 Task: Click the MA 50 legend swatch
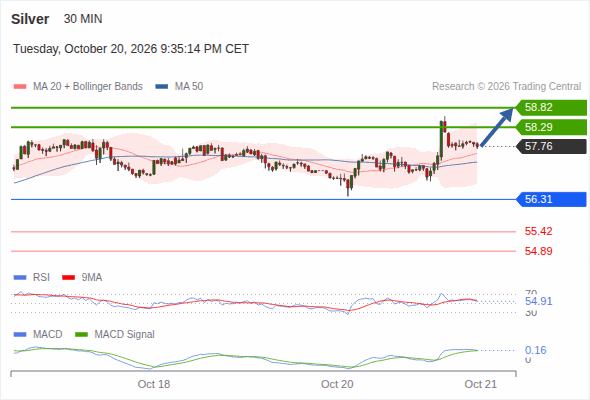162,87
